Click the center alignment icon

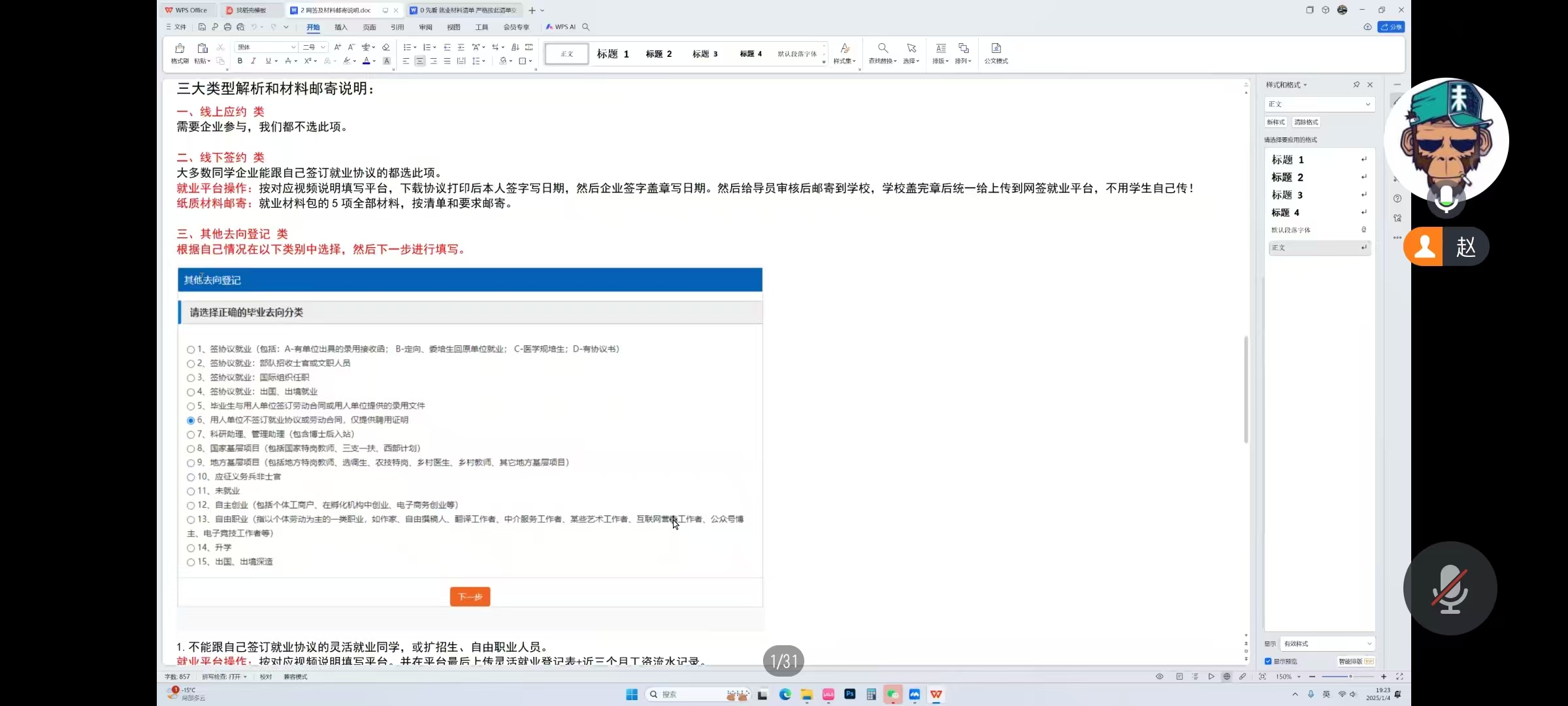pyautogui.click(x=419, y=61)
